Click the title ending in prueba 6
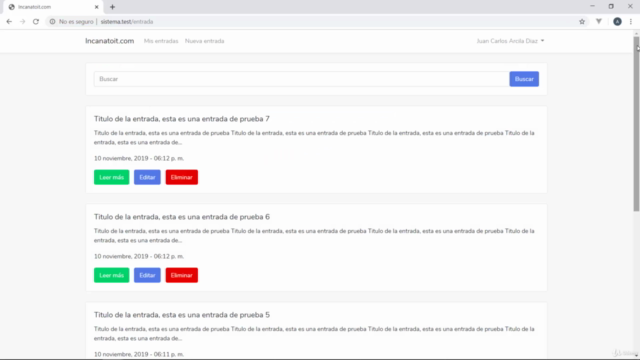This screenshot has height=360, width=640. point(182,217)
